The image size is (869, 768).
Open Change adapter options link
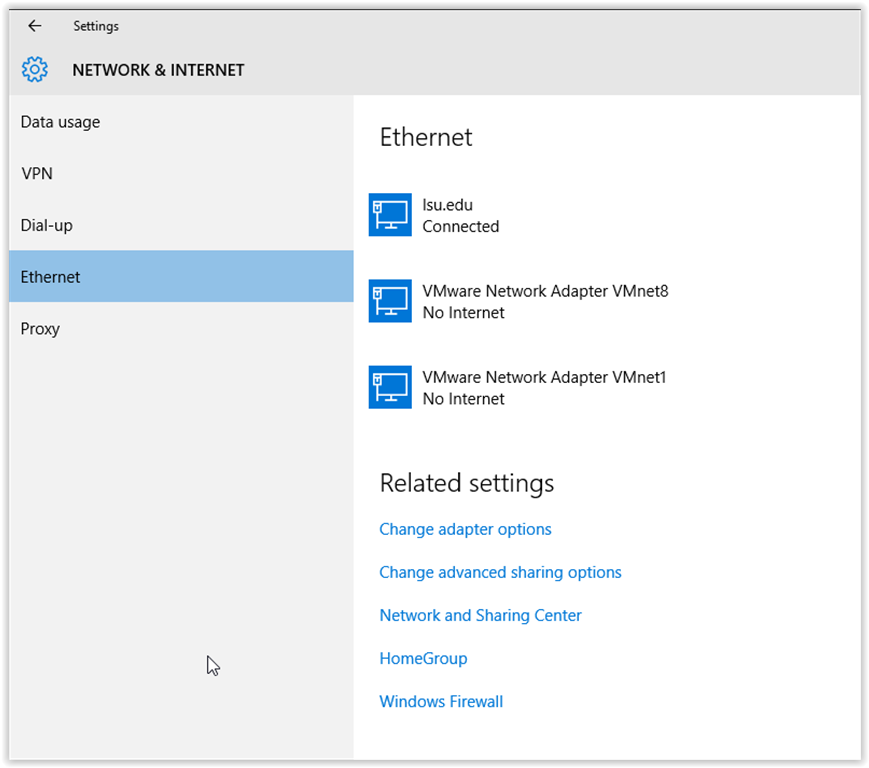[x=465, y=529]
